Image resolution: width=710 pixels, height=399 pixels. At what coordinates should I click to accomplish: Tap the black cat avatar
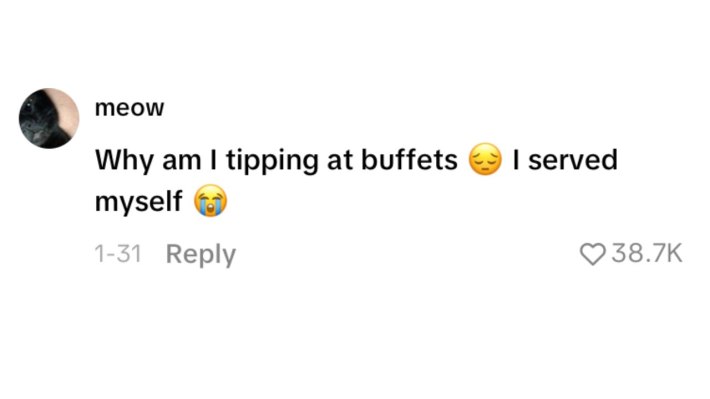(x=49, y=118)
